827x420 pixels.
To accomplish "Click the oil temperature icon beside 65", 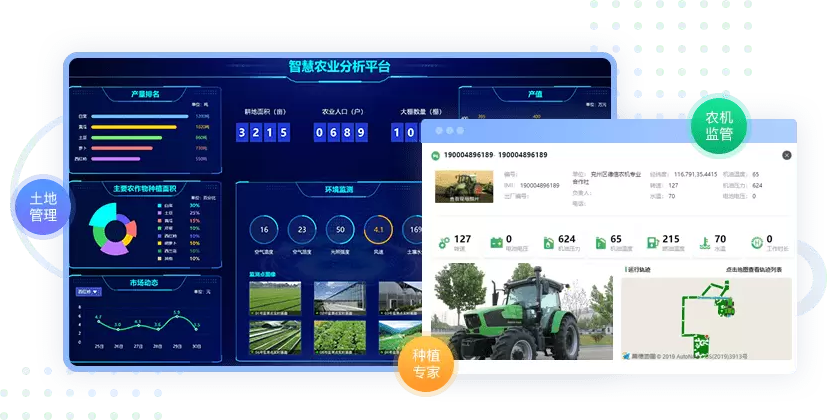I will pos(599,242).
